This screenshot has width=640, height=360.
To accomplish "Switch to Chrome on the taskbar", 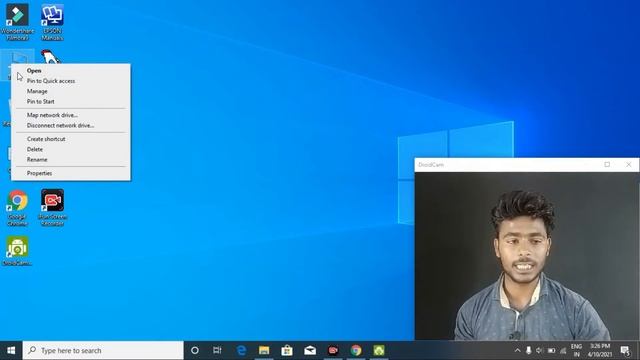I will pyautogui.click(x=356, y=350).
